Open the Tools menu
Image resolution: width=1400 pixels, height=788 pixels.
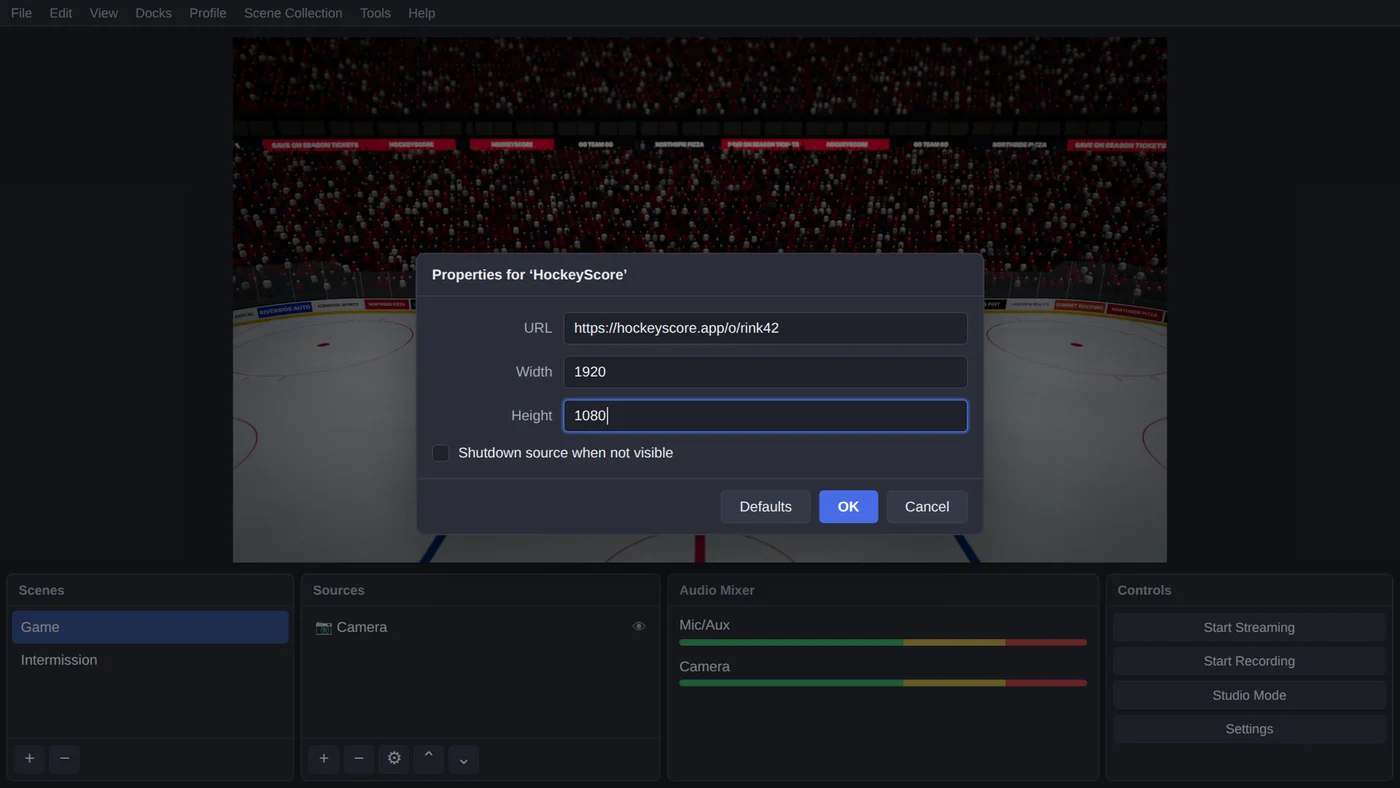point(375,13)
